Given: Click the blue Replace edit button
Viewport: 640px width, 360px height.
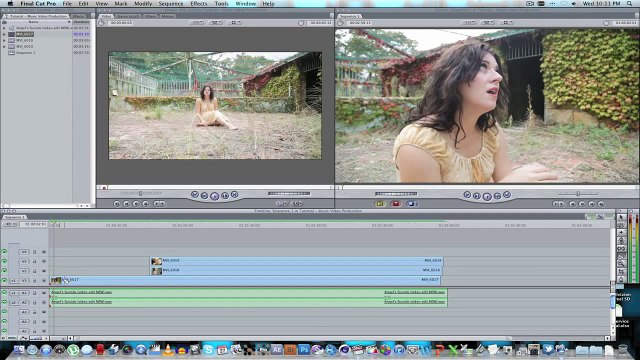Looking at the screenshot, I should point(411,203).
